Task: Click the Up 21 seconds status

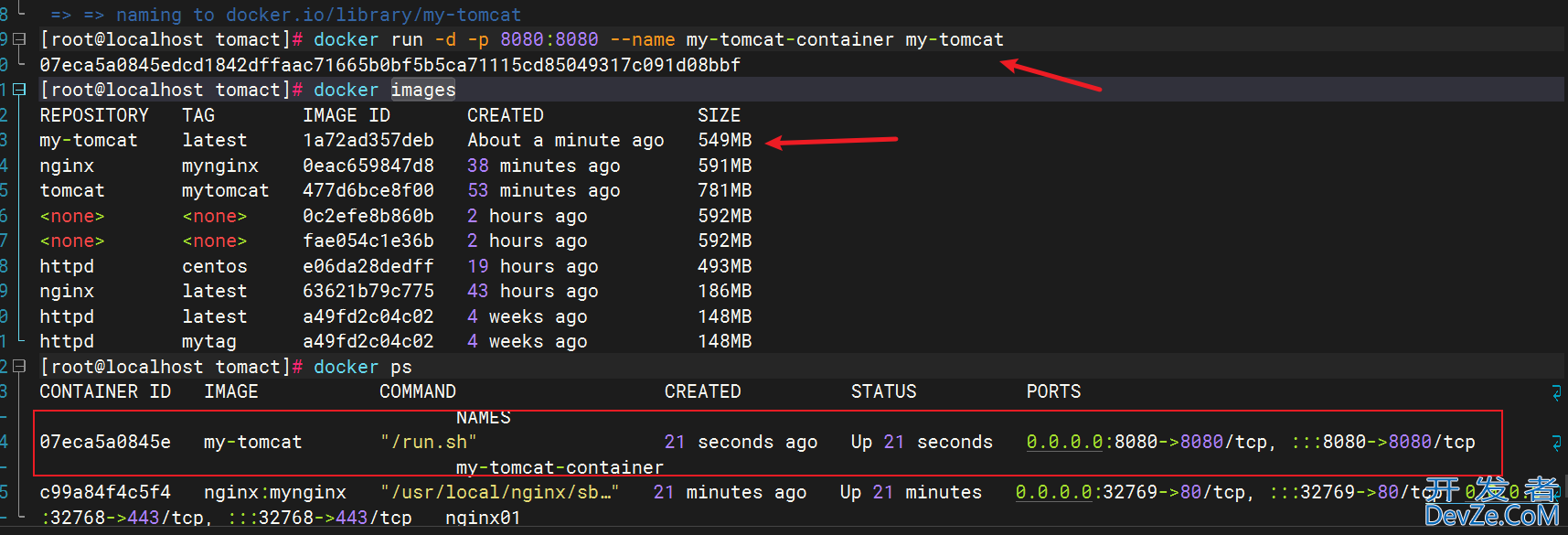Action: coord(923,442)
